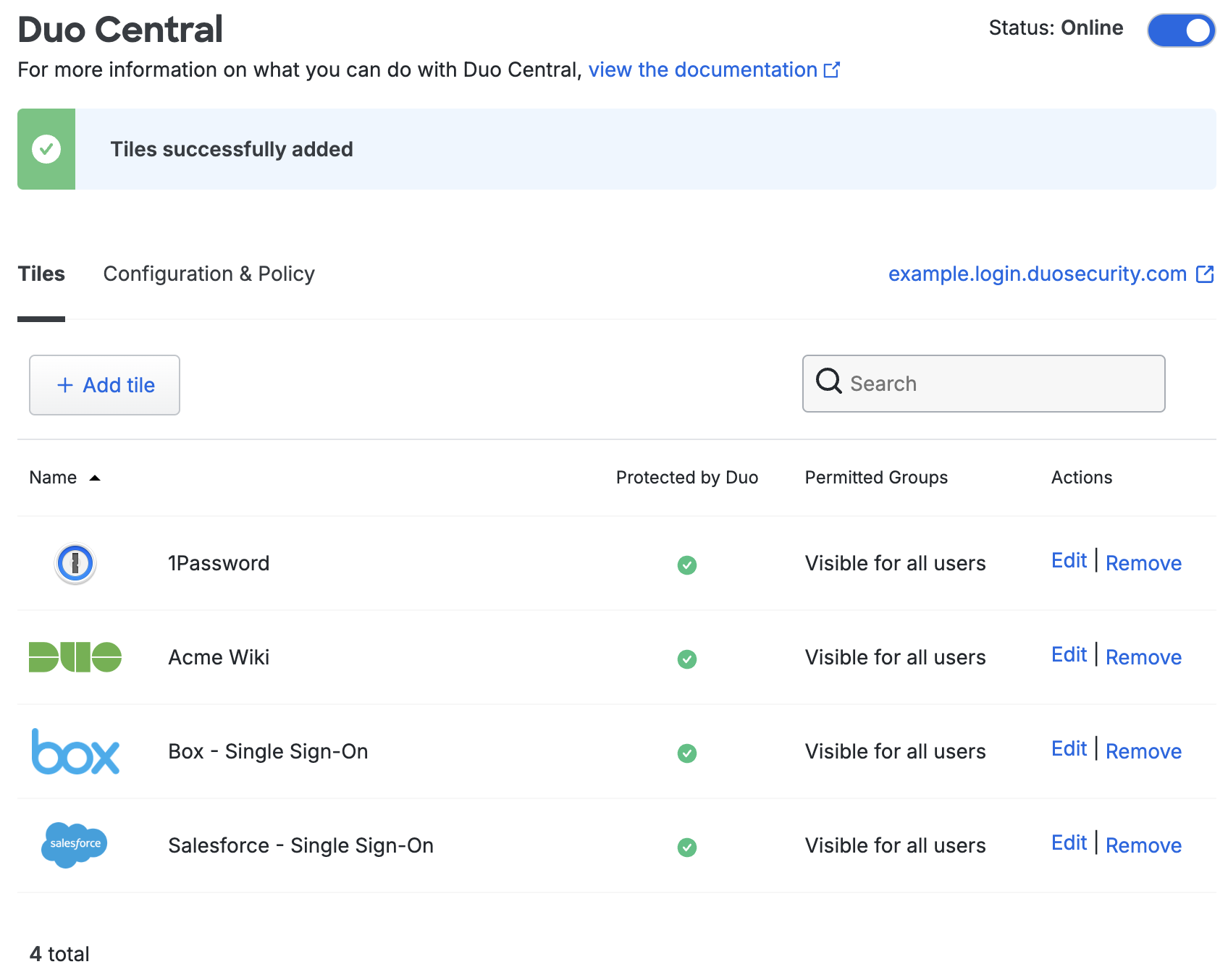Edit the Acme Wiki tile
1228x980 pixels.
(1069, 654)
